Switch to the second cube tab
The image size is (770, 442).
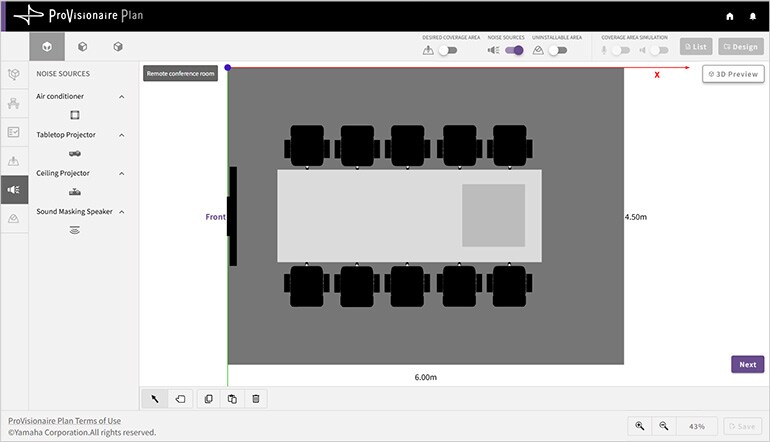coord(82,47)
